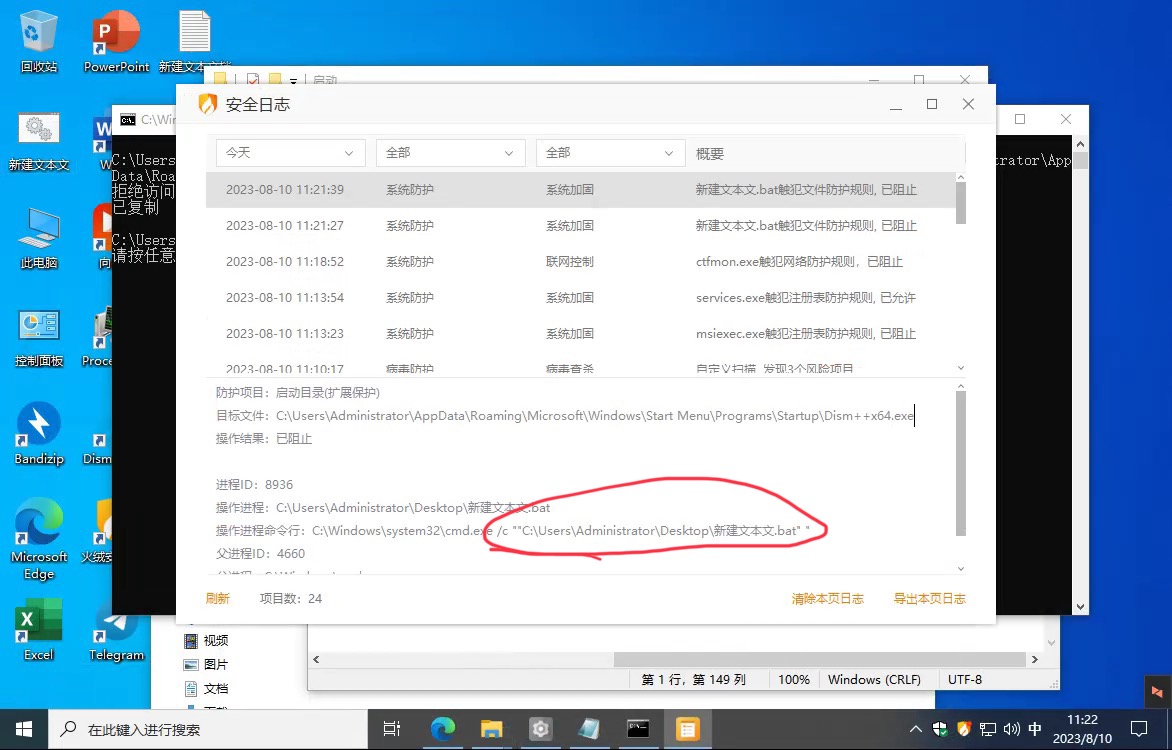Click 清除本页日志 to clear logs
The width and height of the screenshot is (1172, 750).
coord(827,598)
